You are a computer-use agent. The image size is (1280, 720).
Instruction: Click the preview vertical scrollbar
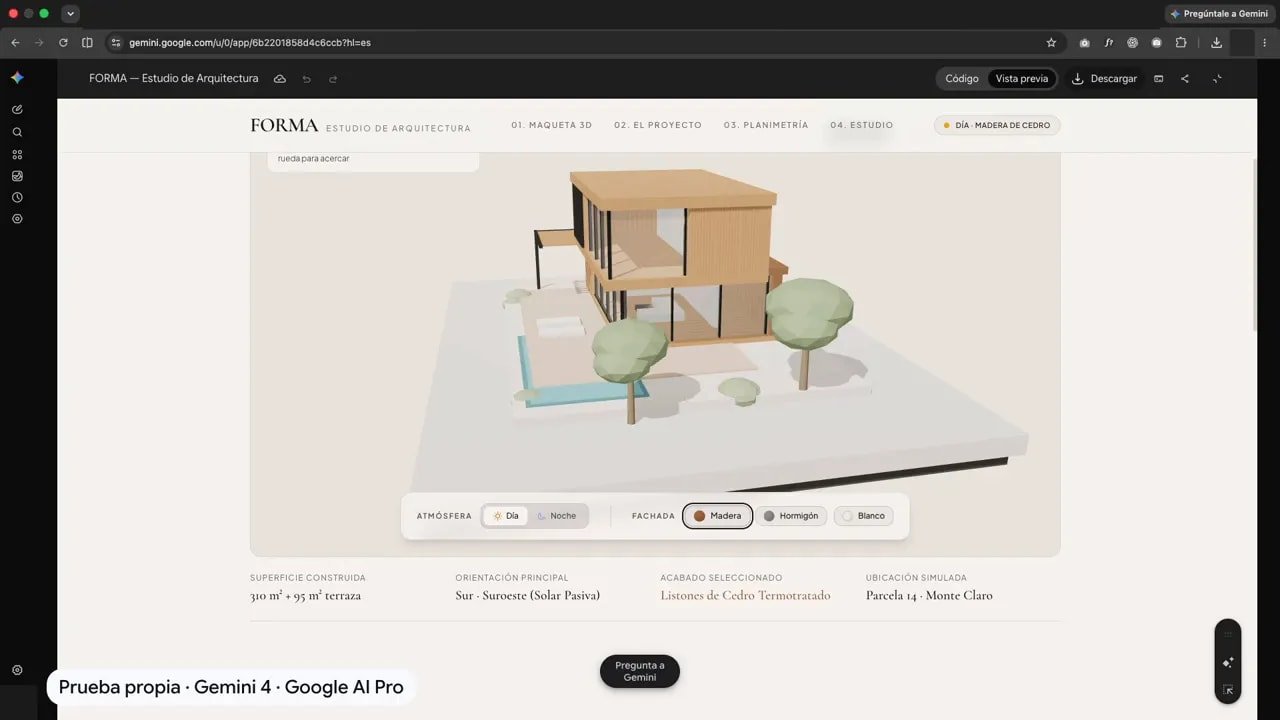coord(1256,245)
